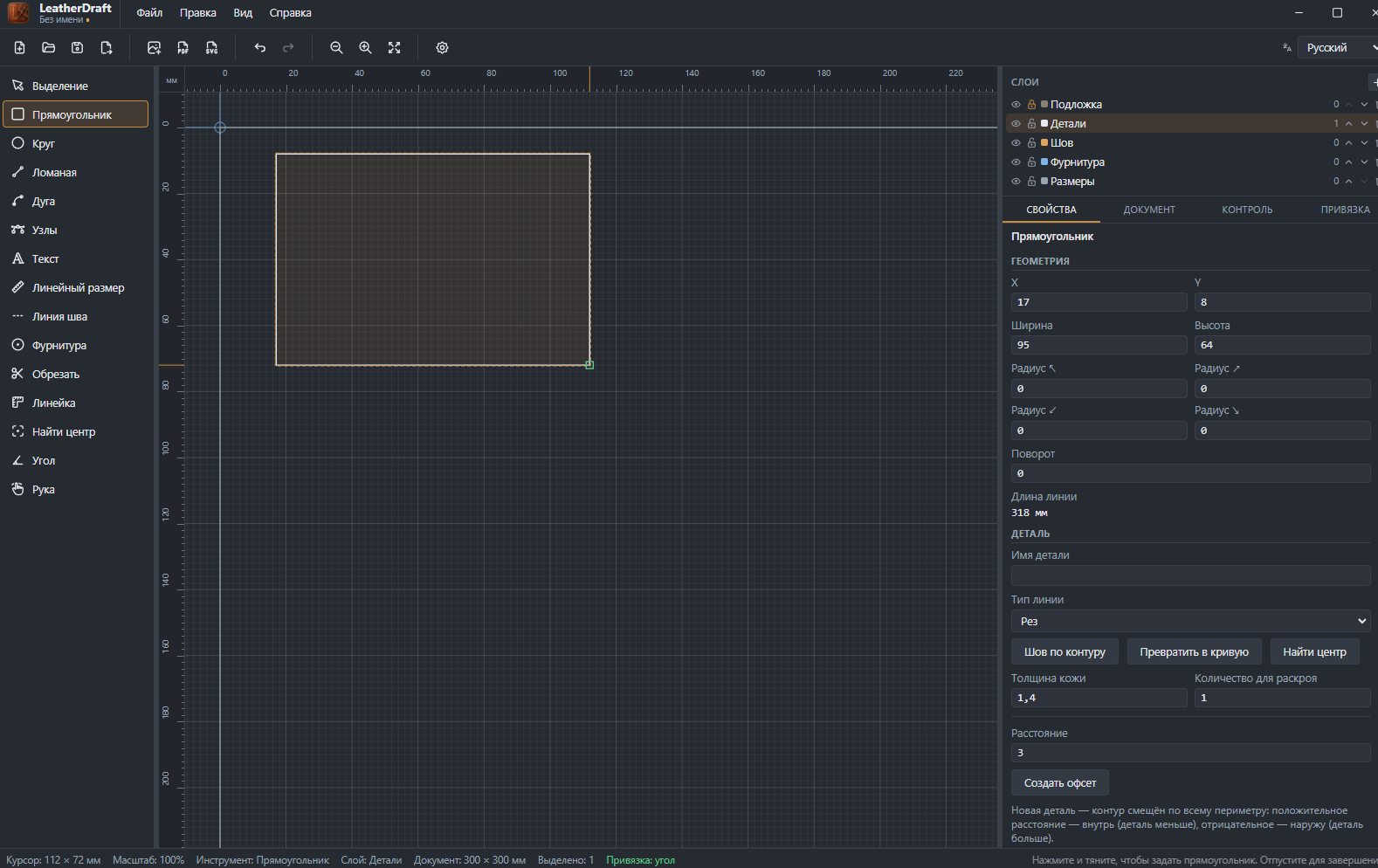Hide the Детали layer
1378x868 pixels.
tap(1016, 124)
